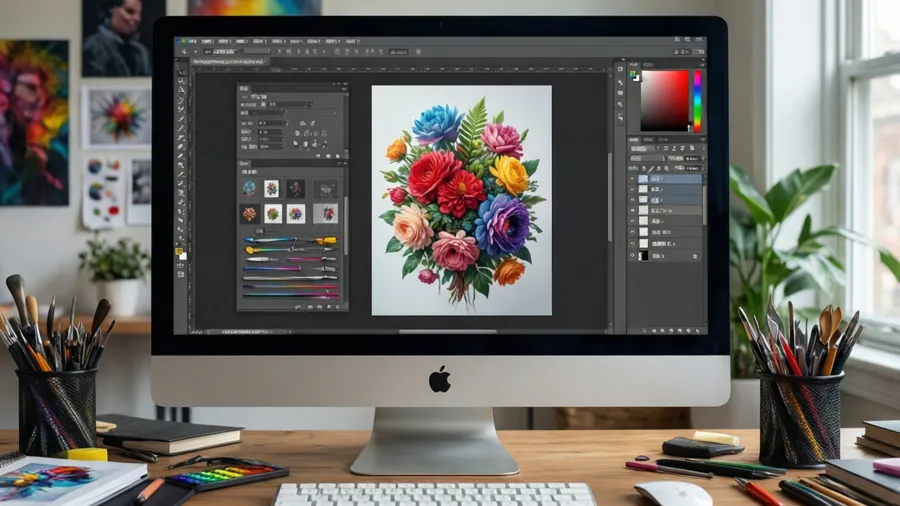900x506 pixels.
Task: Toggle eye icon of the fifth layer row
Action: tap(633, 221)
